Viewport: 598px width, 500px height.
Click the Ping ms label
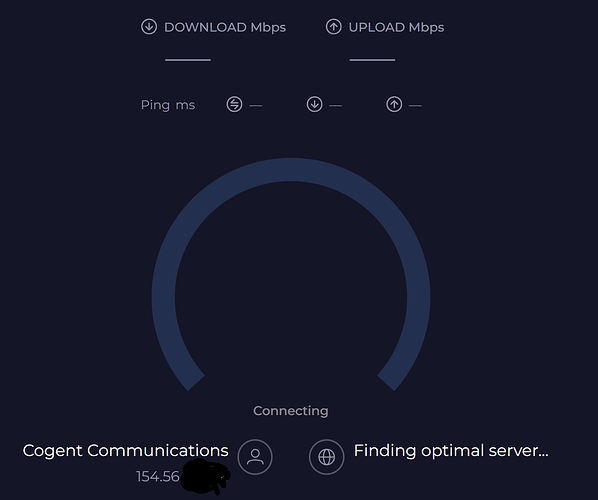click(168, 105)
